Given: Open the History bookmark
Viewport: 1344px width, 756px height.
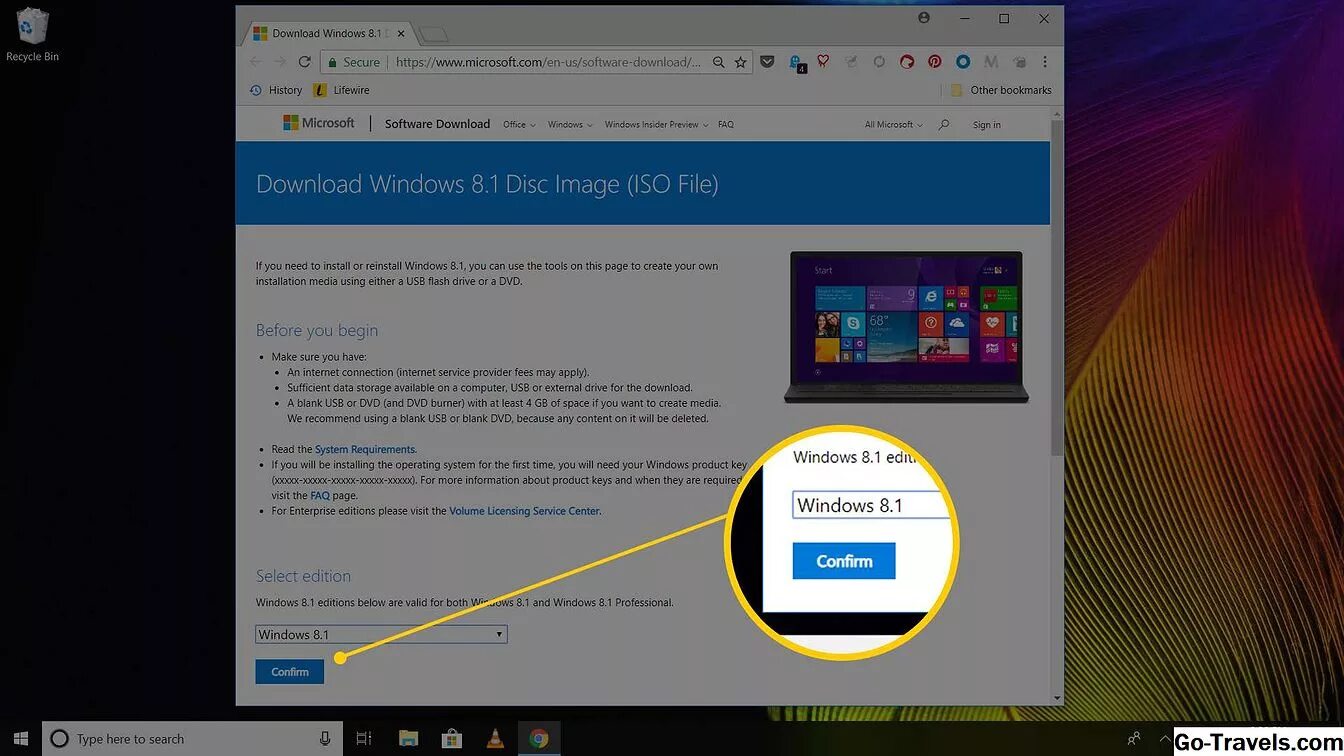Looking at the screenshot, I should [x=276, y=90].
